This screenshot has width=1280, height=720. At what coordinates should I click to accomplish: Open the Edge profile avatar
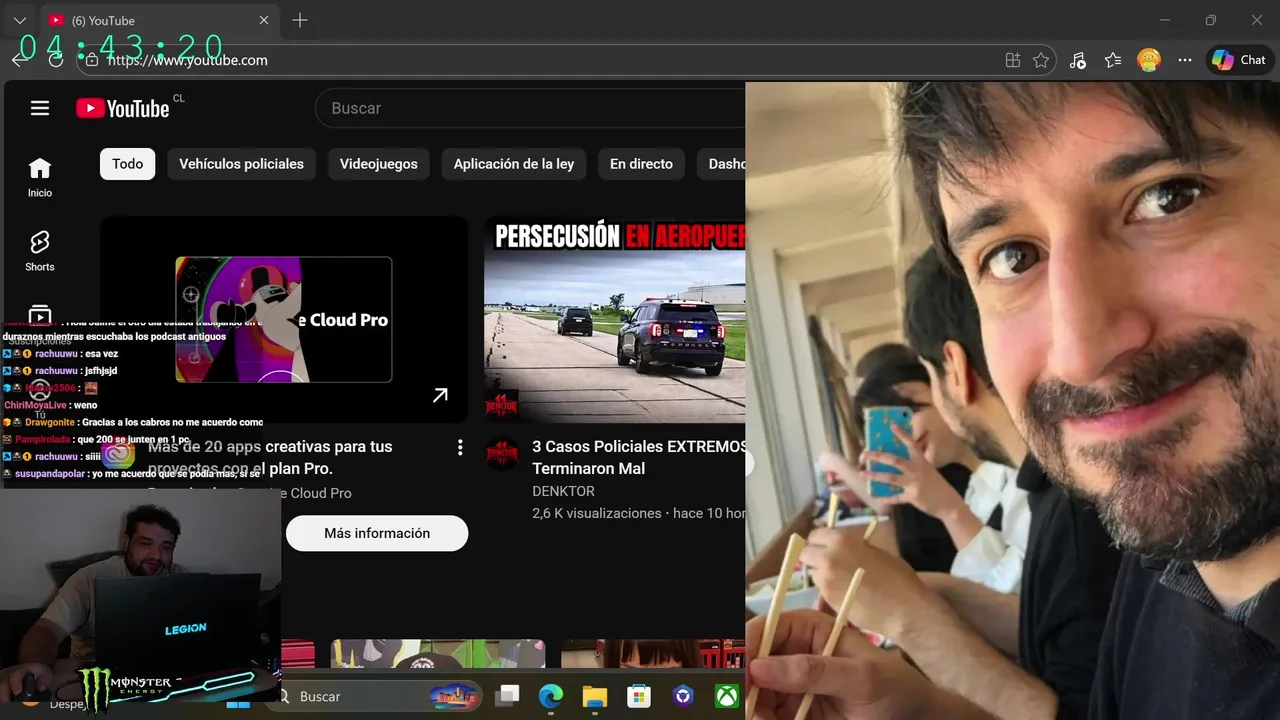tap(1149, 60)
